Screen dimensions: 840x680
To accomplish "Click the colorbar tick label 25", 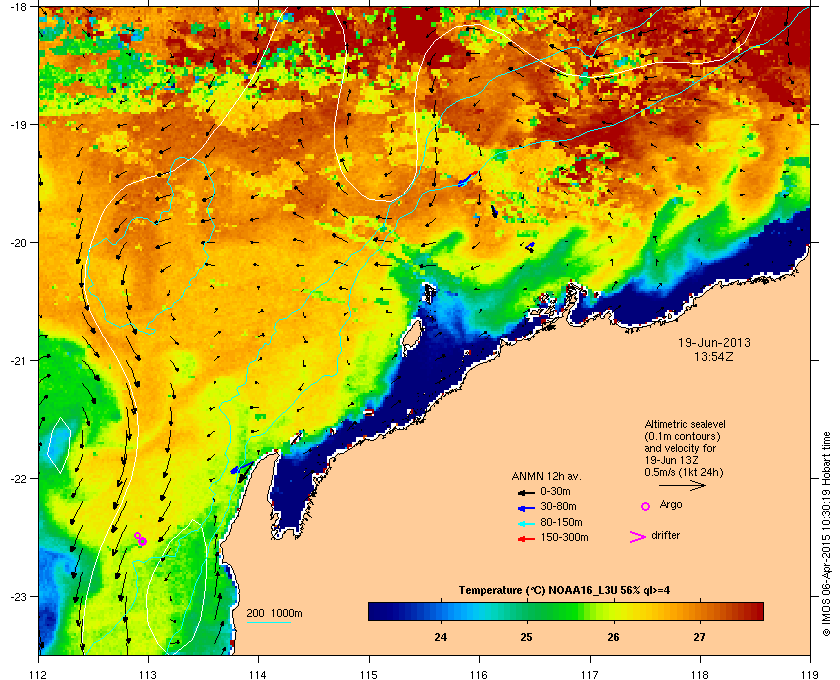I will click(527, 637).
